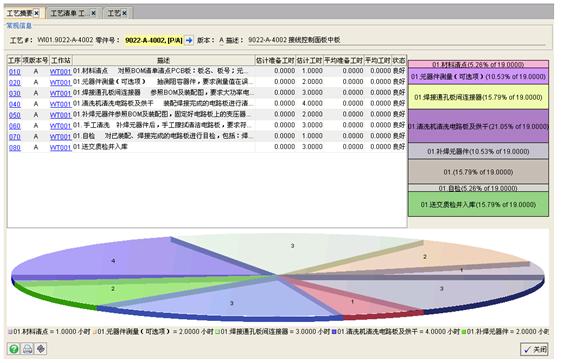The height and width of the screenshot is (363, 566).
Task: Click the 关闭 button with checkmark
Action: click(x=534, y=349)
